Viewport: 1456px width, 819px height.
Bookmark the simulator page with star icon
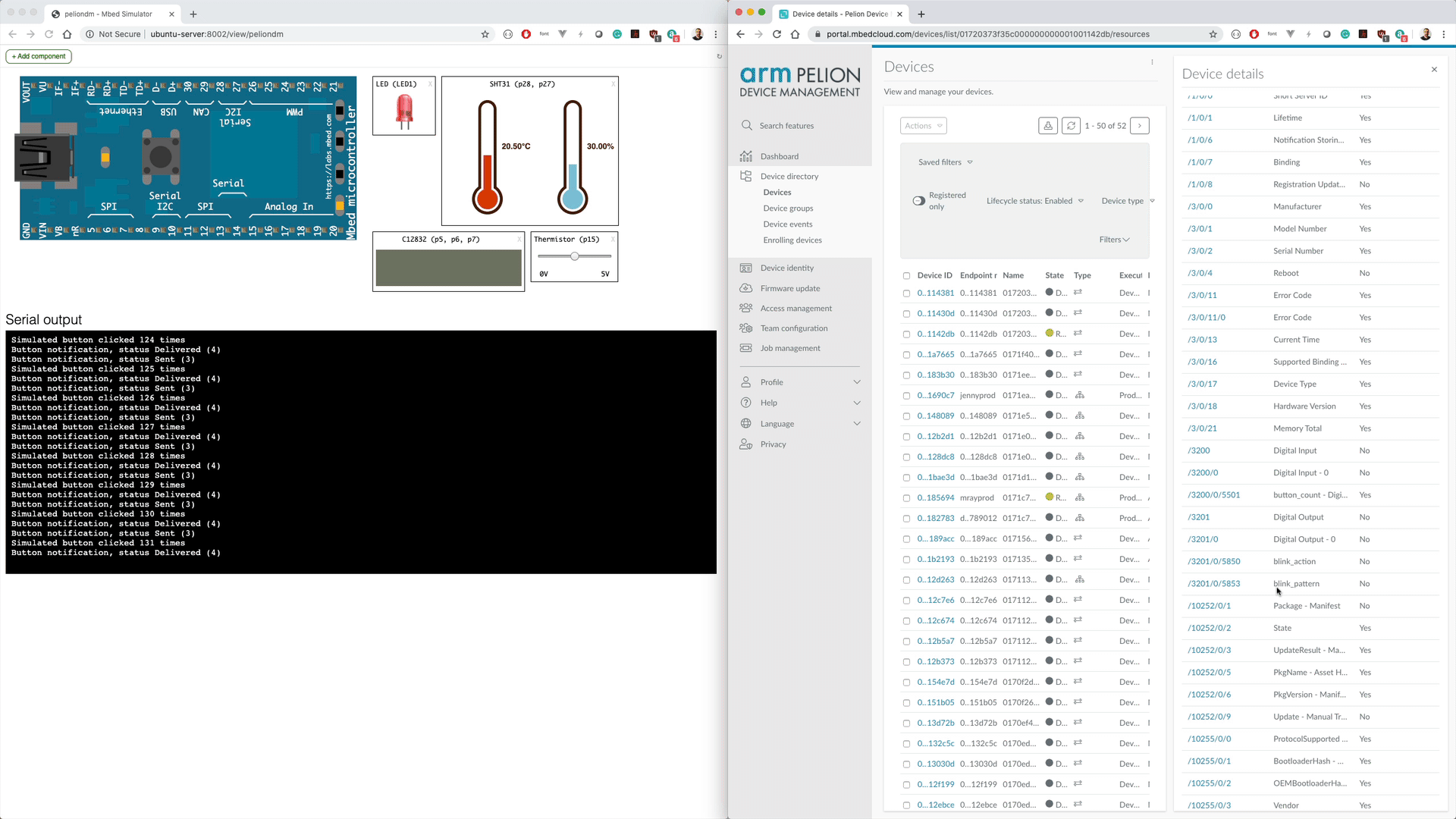[x=485, y=34]
